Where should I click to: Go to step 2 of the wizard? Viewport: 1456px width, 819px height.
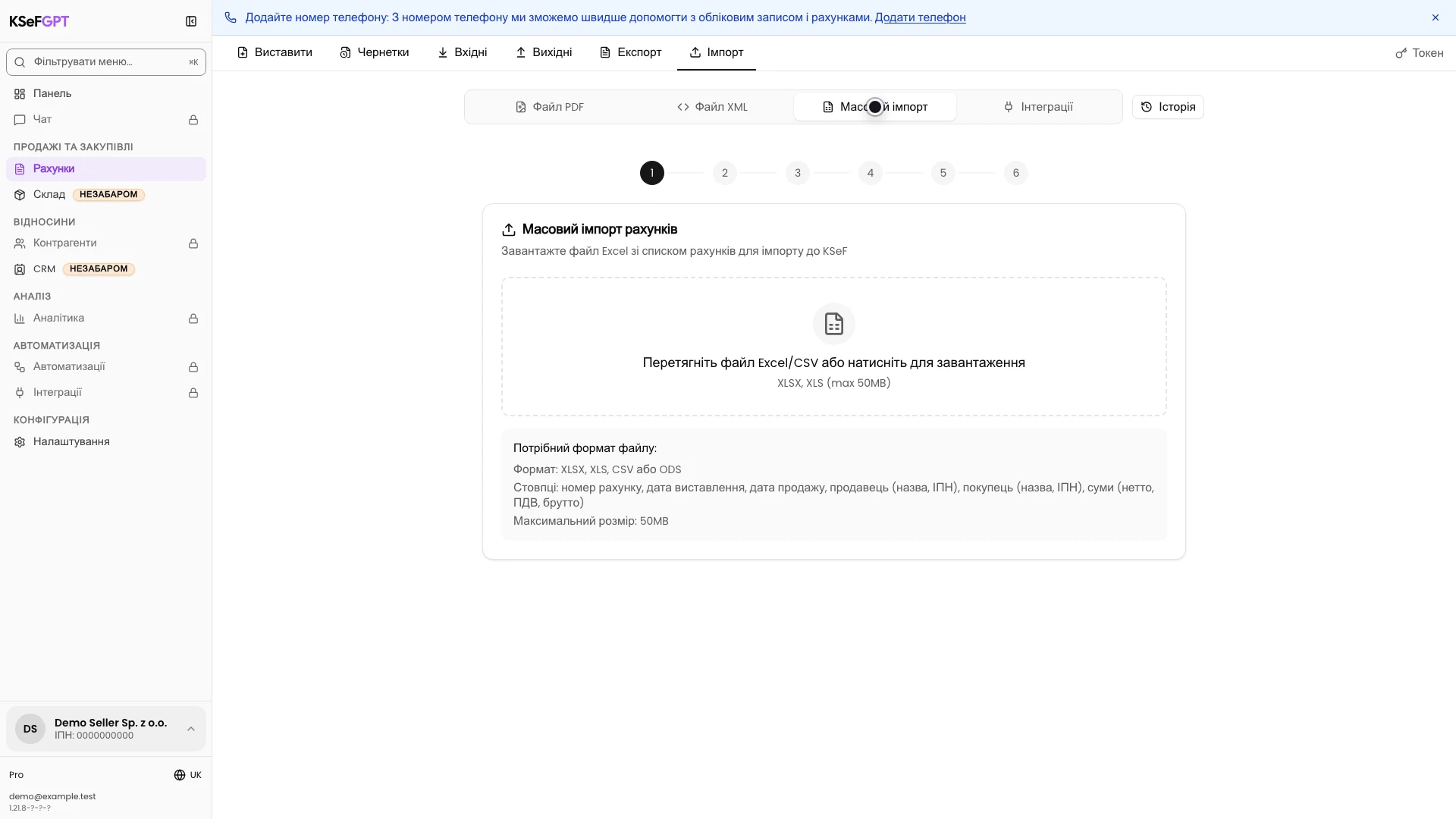pyautogui.click(x=725, y=173)
